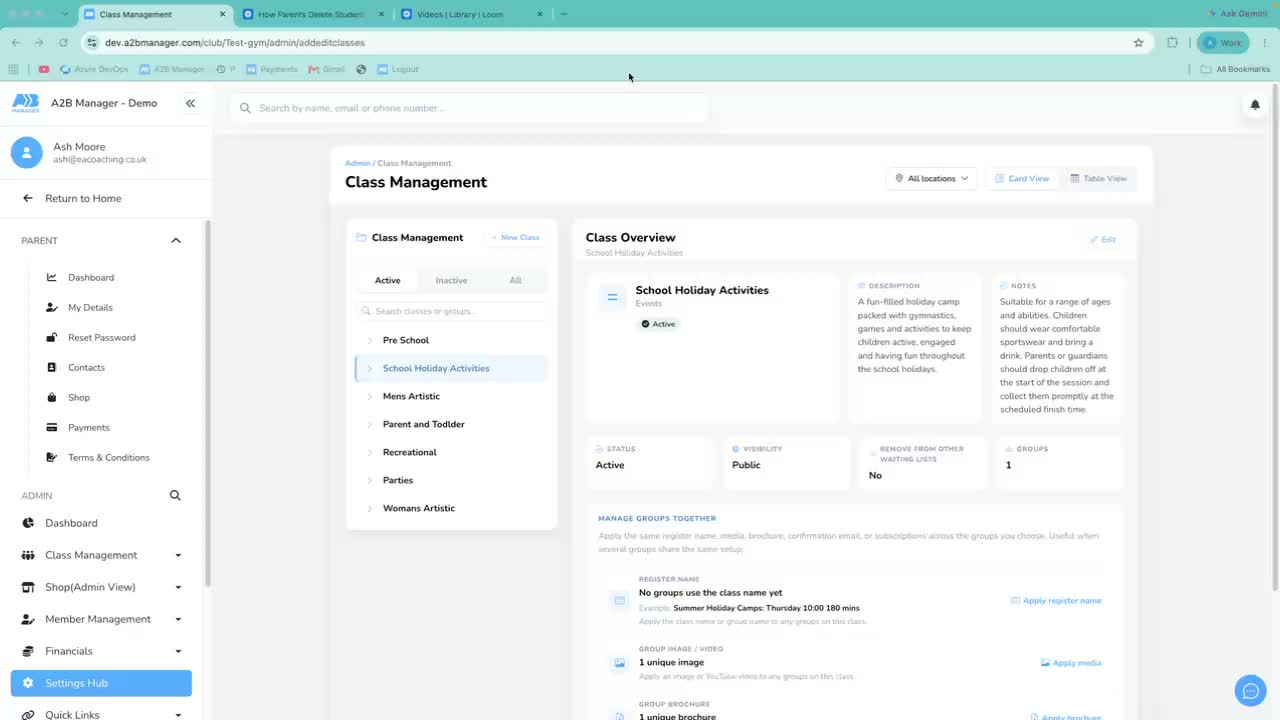This screenshot has width=1280, height=720.
Task: Click Apply register name link
Action: [x=1056, y=601]
